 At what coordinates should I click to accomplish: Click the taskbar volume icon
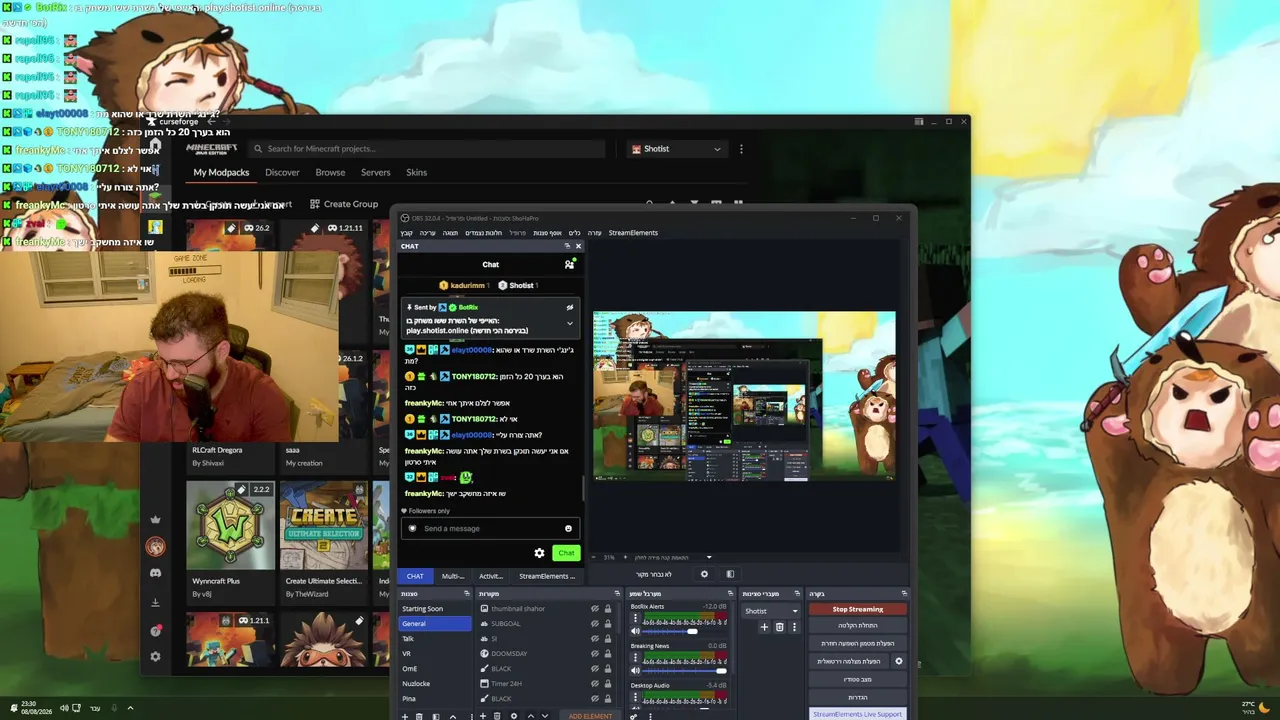click(64, 708)
